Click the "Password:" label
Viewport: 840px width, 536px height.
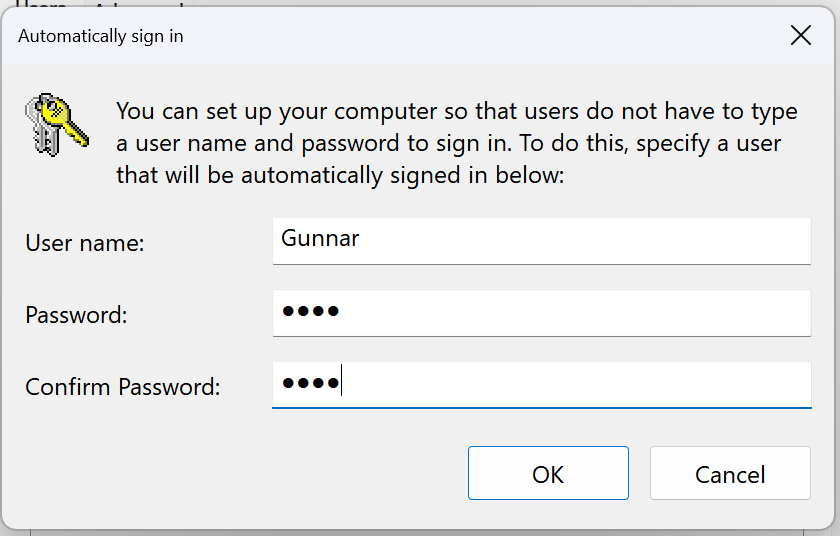coord(76,315)
